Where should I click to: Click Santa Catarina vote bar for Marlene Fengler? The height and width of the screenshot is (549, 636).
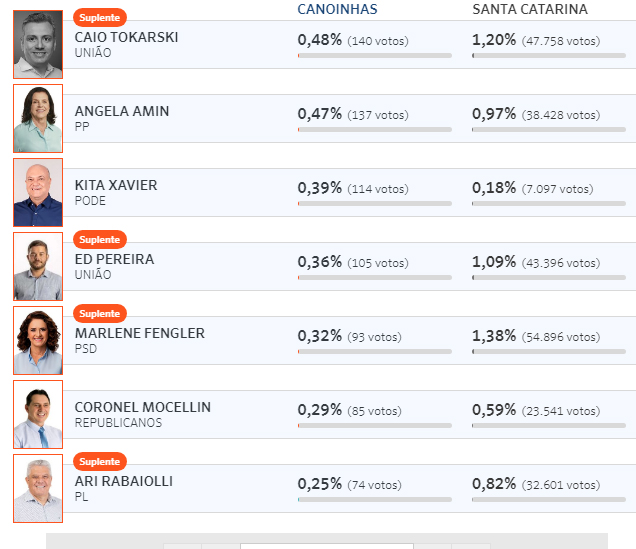point(549,352)
